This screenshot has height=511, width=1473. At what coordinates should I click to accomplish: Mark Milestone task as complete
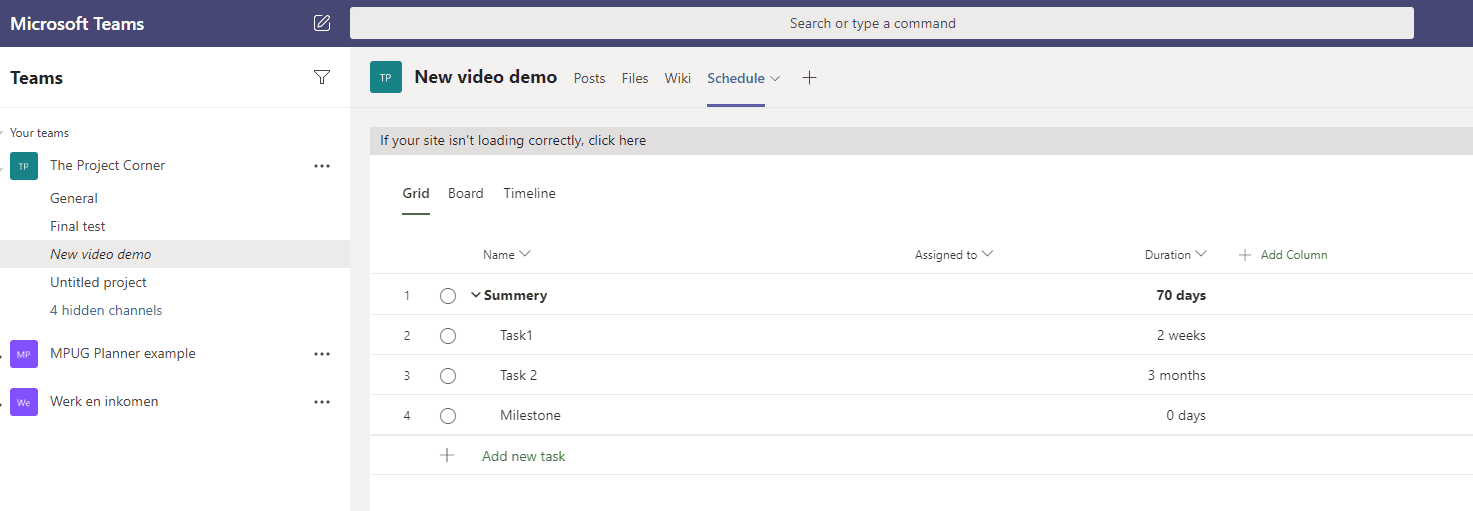coord(448,416)
